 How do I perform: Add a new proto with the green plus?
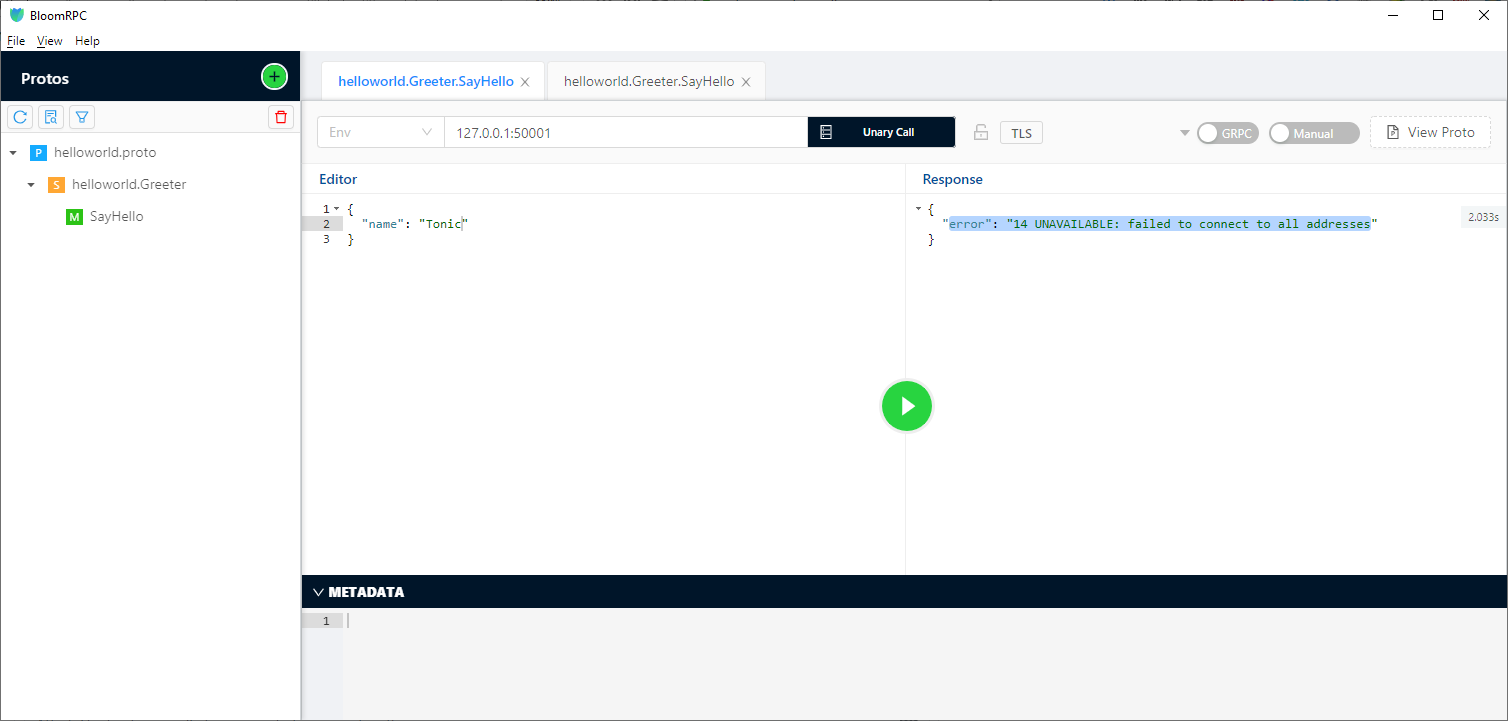tap(273, 76)
